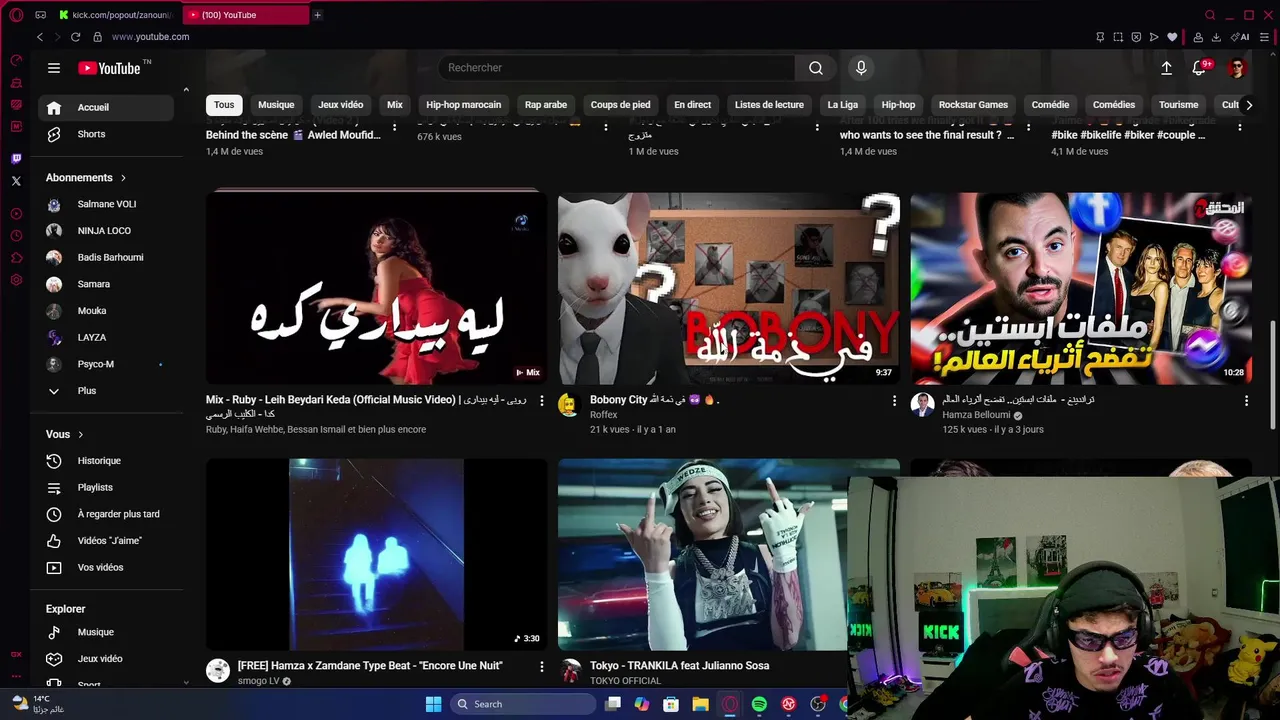Open sidebar settings gear icon

coord(16,280)
